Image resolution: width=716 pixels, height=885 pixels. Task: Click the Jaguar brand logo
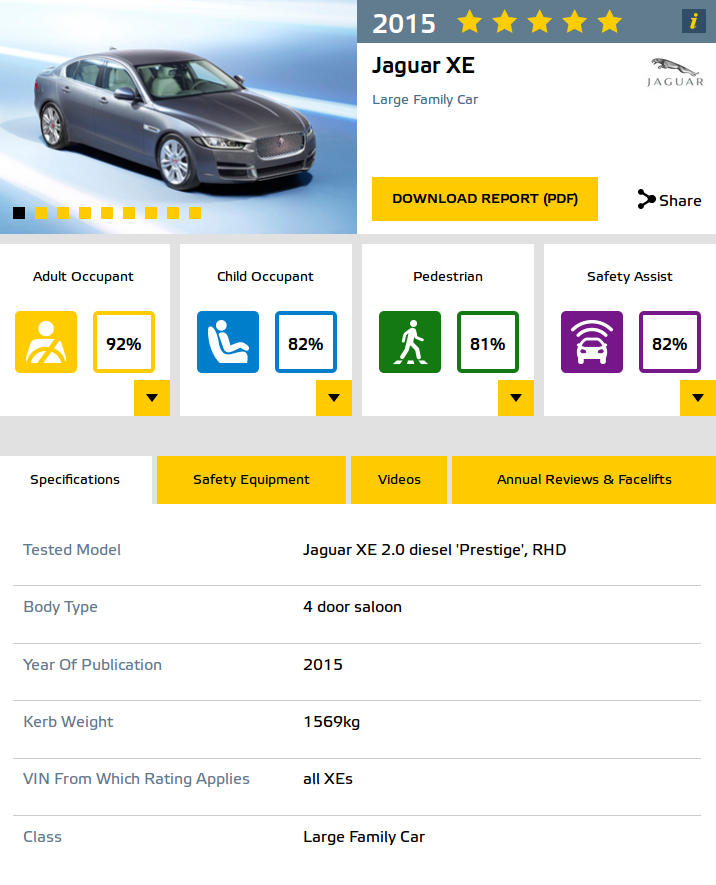(x=675, y=72)
